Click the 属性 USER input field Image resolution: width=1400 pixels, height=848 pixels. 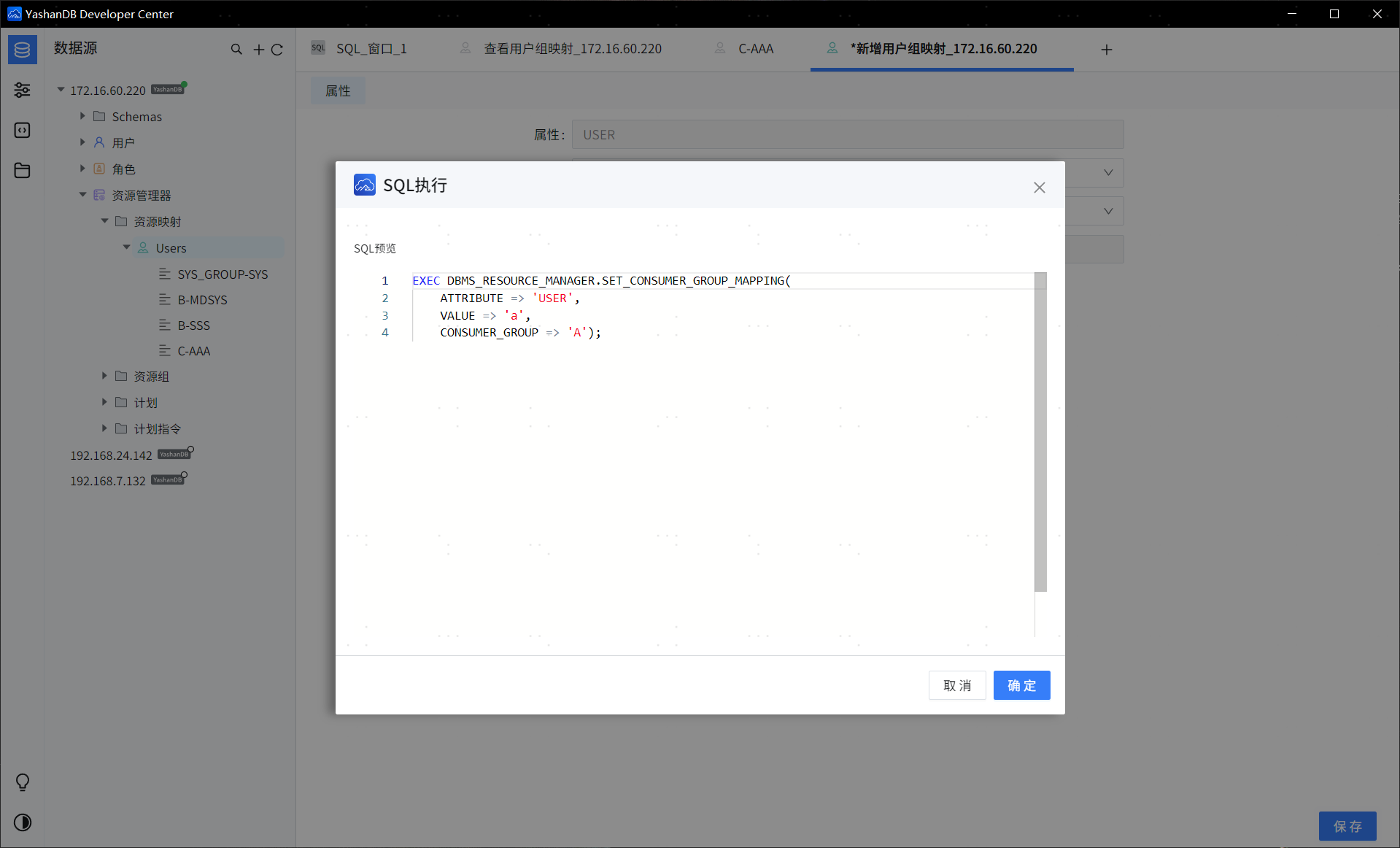[848, 135]
